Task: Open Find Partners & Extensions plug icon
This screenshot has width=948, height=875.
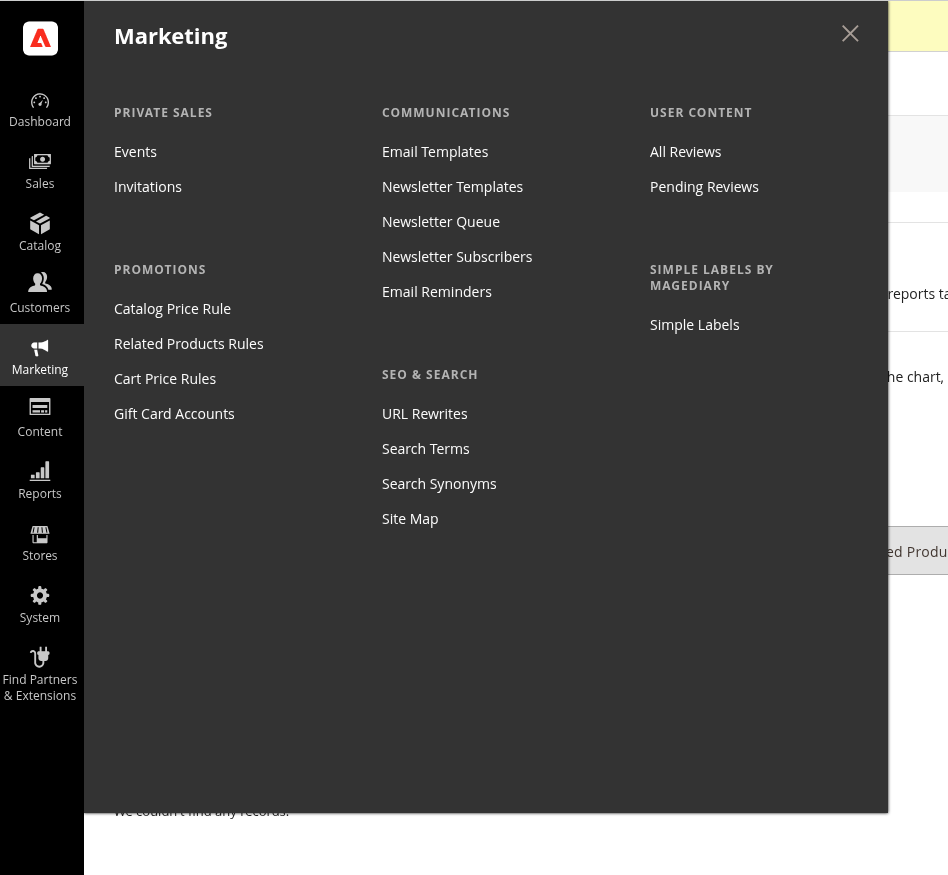Action: pos(40,657)
